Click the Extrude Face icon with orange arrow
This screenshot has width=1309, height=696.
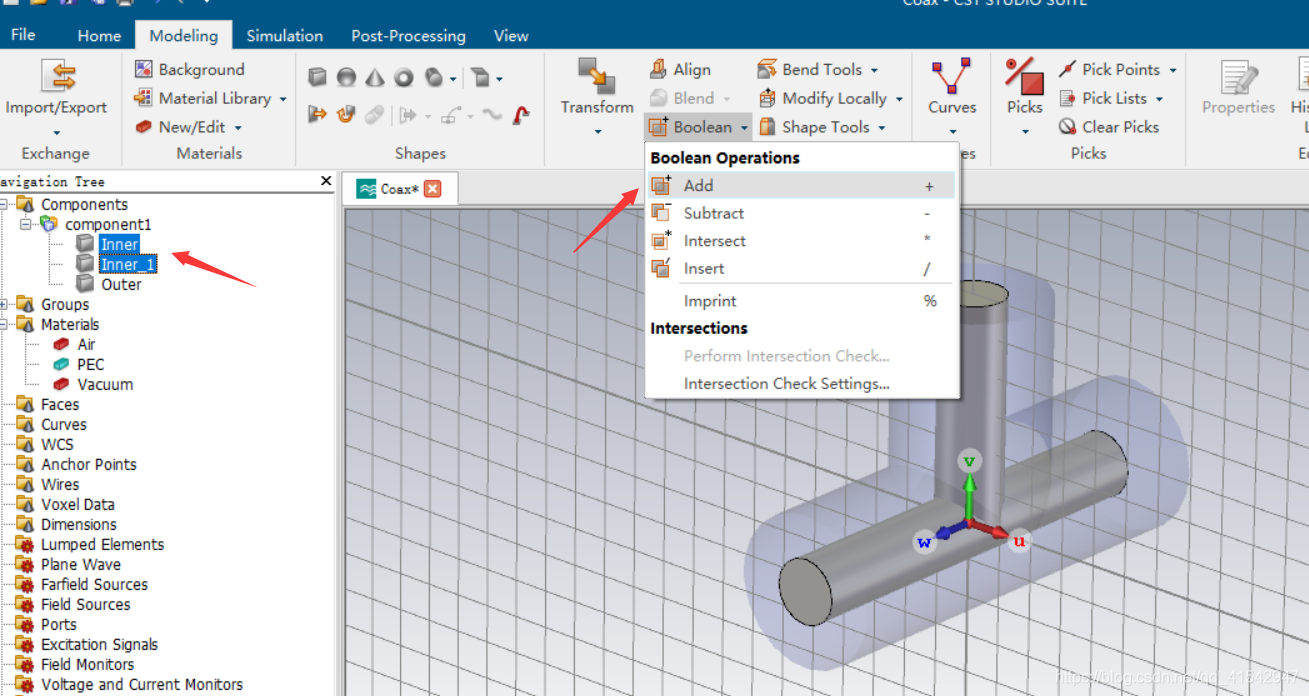point(318,115)
